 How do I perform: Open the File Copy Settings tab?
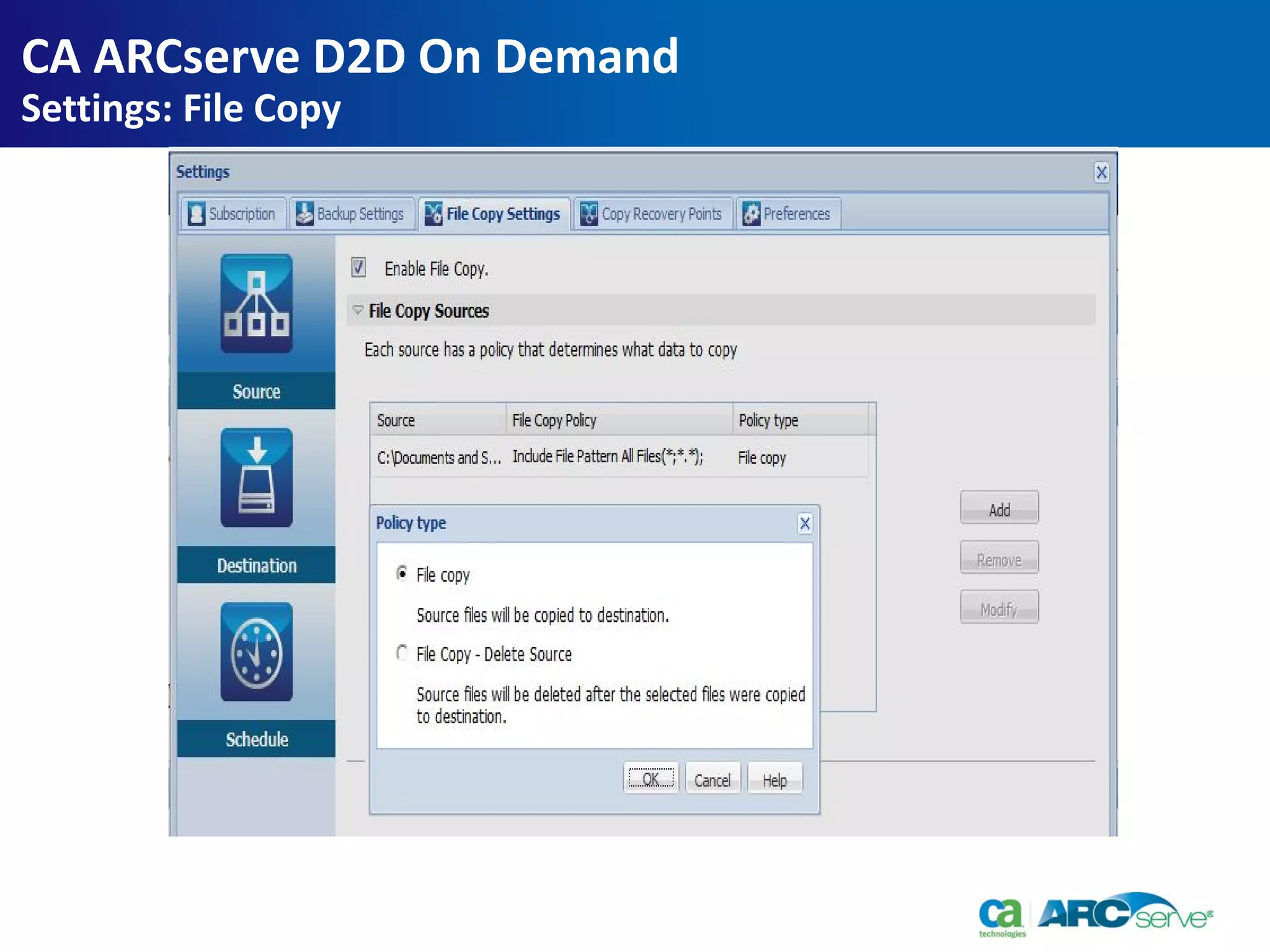(x=494, y=214)
